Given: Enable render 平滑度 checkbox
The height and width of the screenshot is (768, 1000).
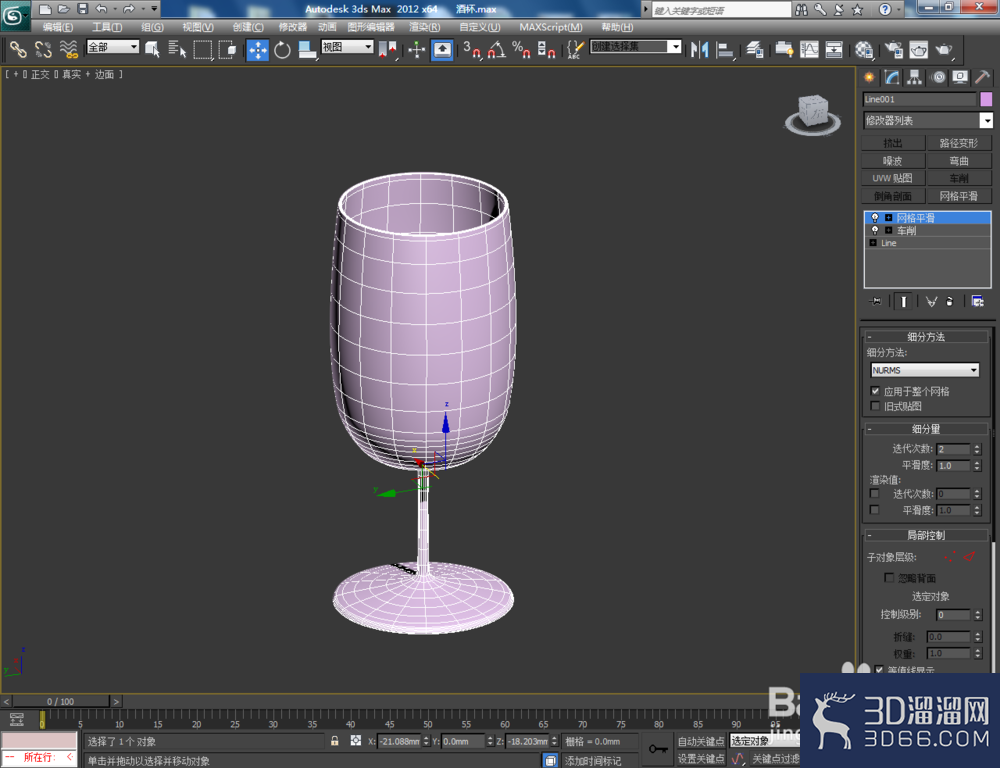Looking at the screenshot, I should pyautogui.click(x=874, y=510).
